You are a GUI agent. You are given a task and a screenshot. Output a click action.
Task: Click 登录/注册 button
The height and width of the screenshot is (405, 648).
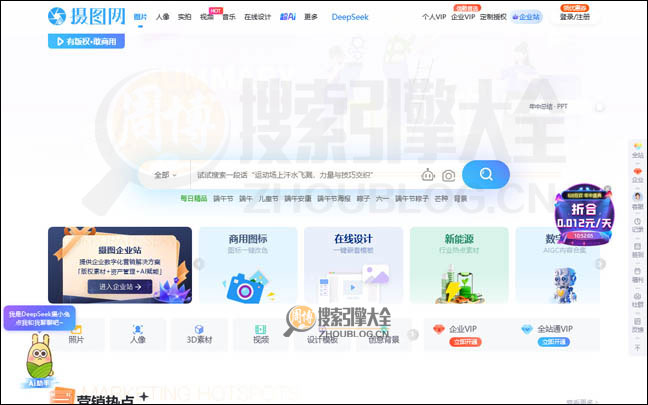[574, 17]
